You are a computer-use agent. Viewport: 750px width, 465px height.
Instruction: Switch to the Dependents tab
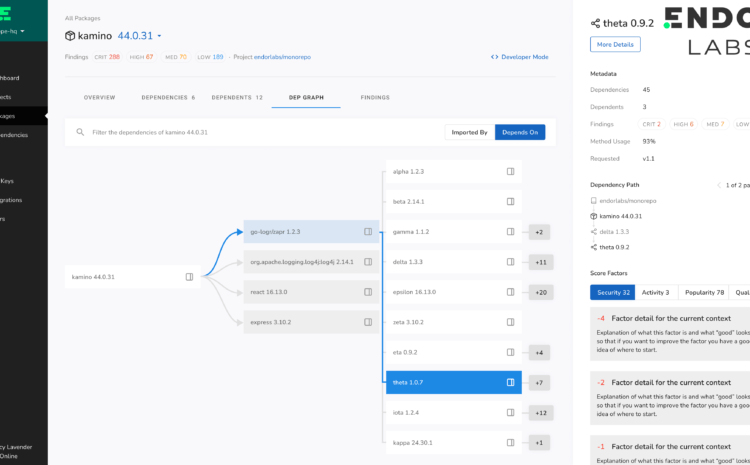tap(237, 98)
